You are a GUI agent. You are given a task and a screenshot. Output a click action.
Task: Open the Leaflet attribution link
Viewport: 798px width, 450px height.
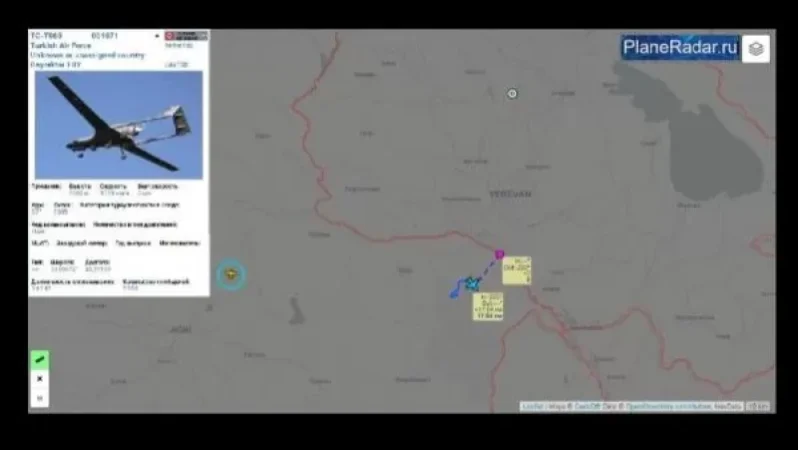tap(529, 406)
